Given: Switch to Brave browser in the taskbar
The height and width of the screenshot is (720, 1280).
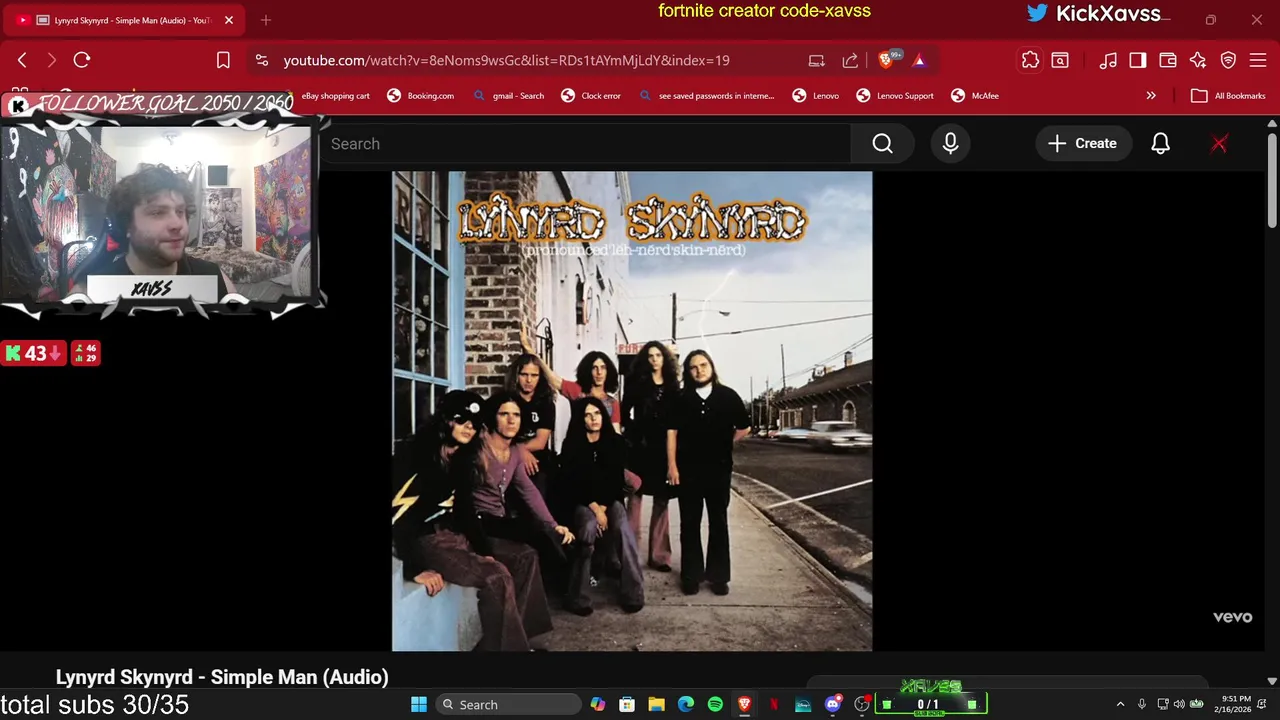Looking at the screenshot, I should [x=744, y=705].
